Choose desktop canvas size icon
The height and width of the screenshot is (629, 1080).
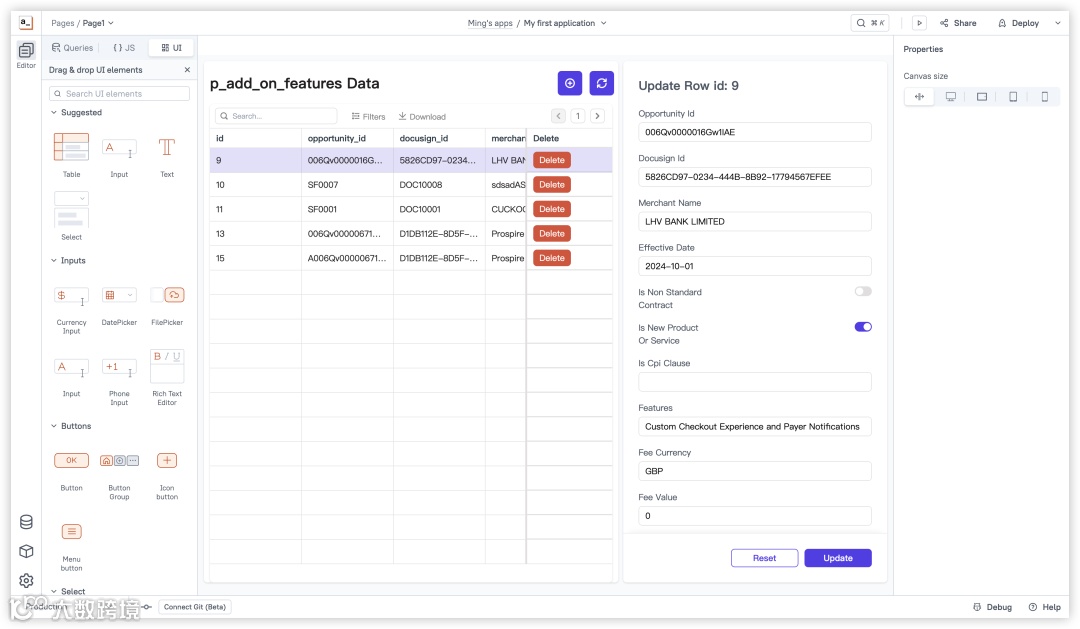point(951,97)
